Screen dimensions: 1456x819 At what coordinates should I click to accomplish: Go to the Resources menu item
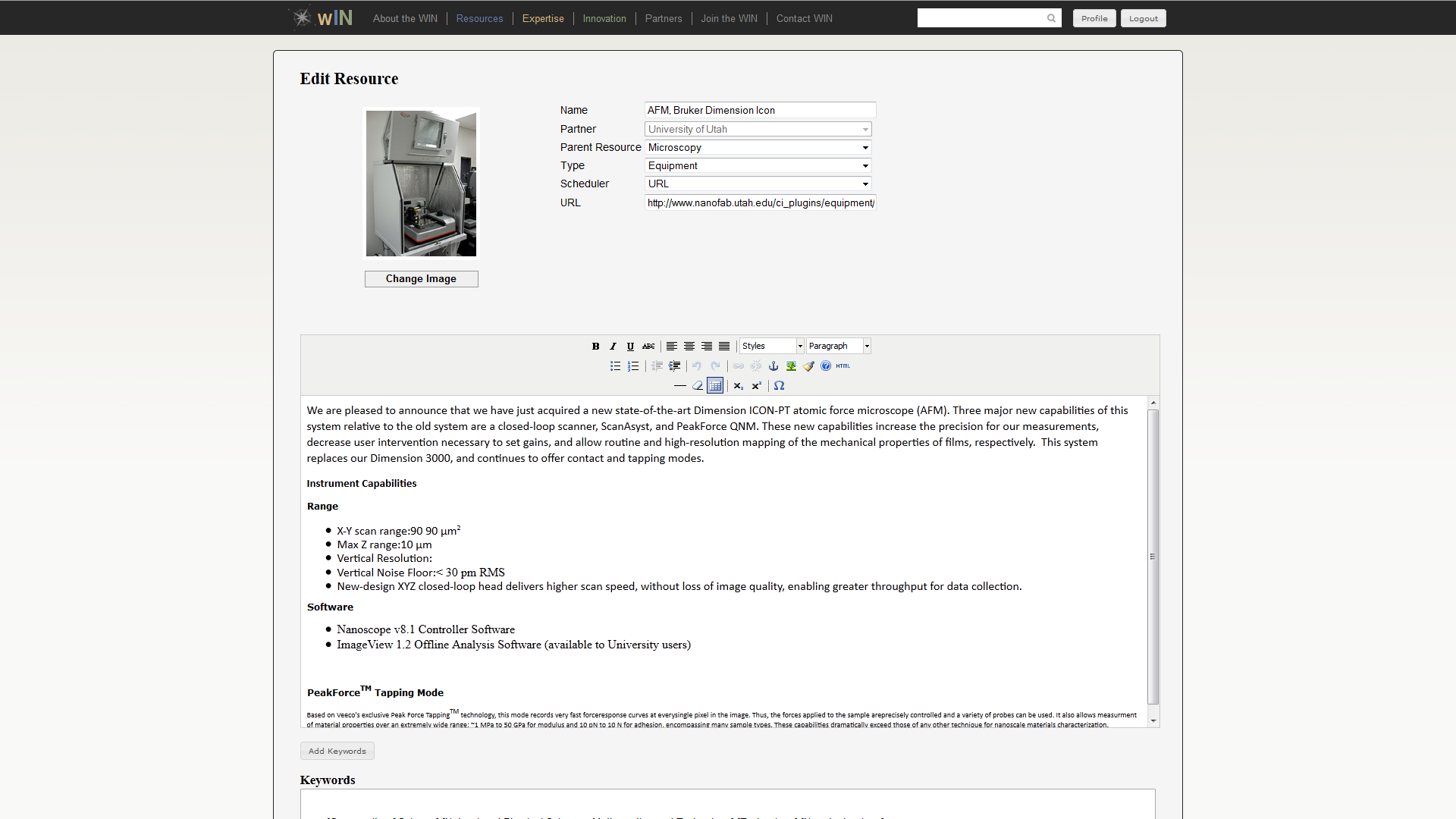(479, 18)
